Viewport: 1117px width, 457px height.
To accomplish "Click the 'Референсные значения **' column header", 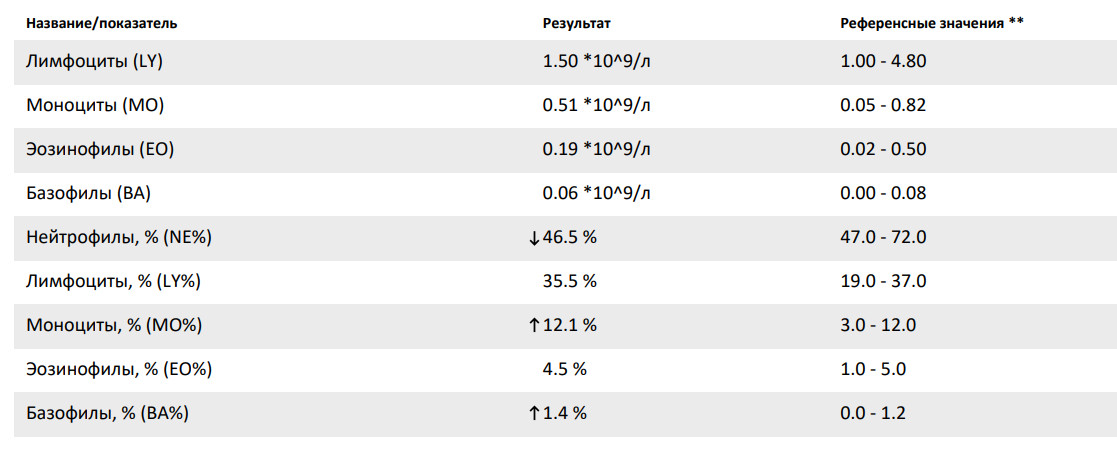I will (932, 22).
